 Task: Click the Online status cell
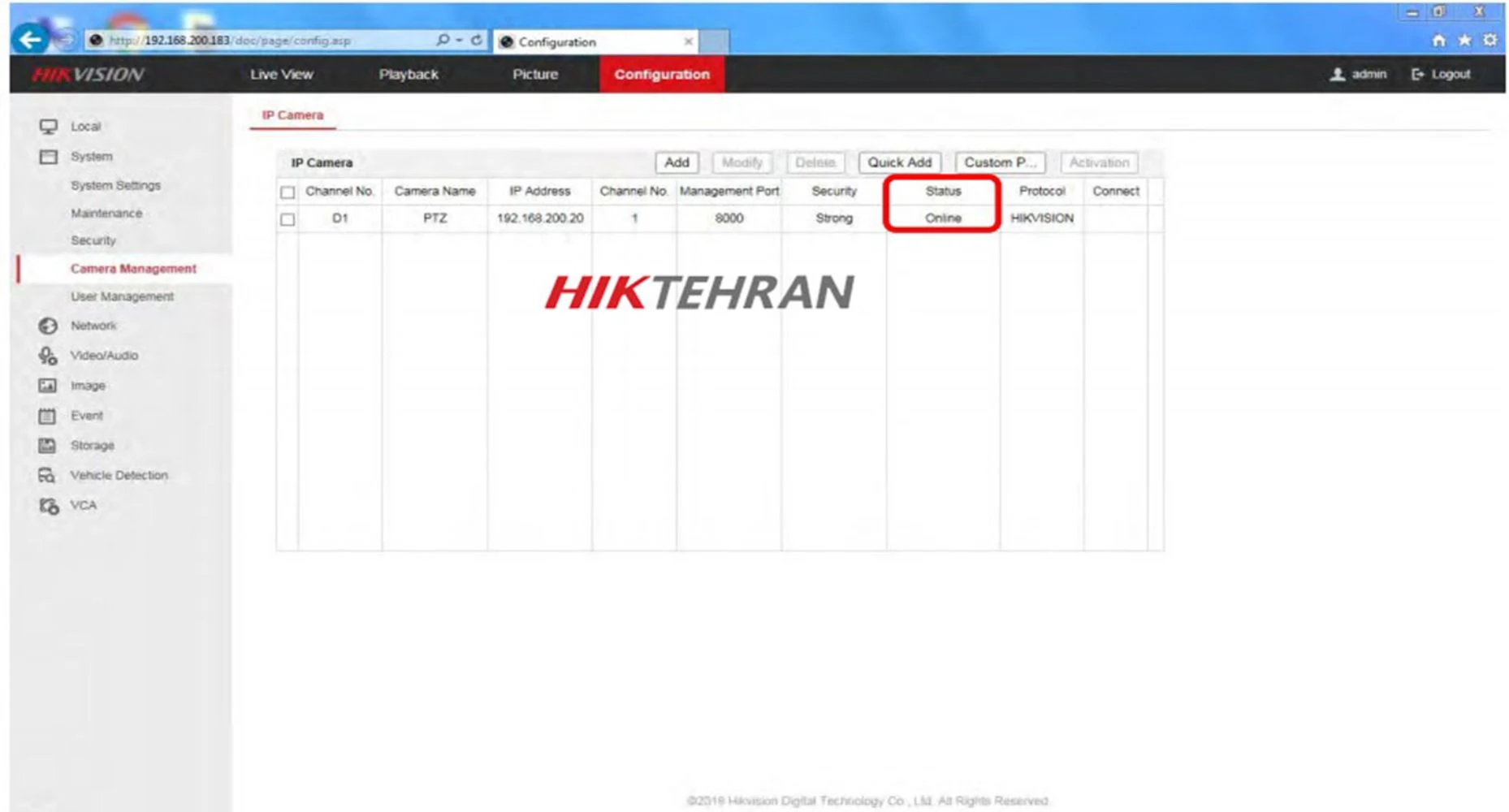pos(943,218)
